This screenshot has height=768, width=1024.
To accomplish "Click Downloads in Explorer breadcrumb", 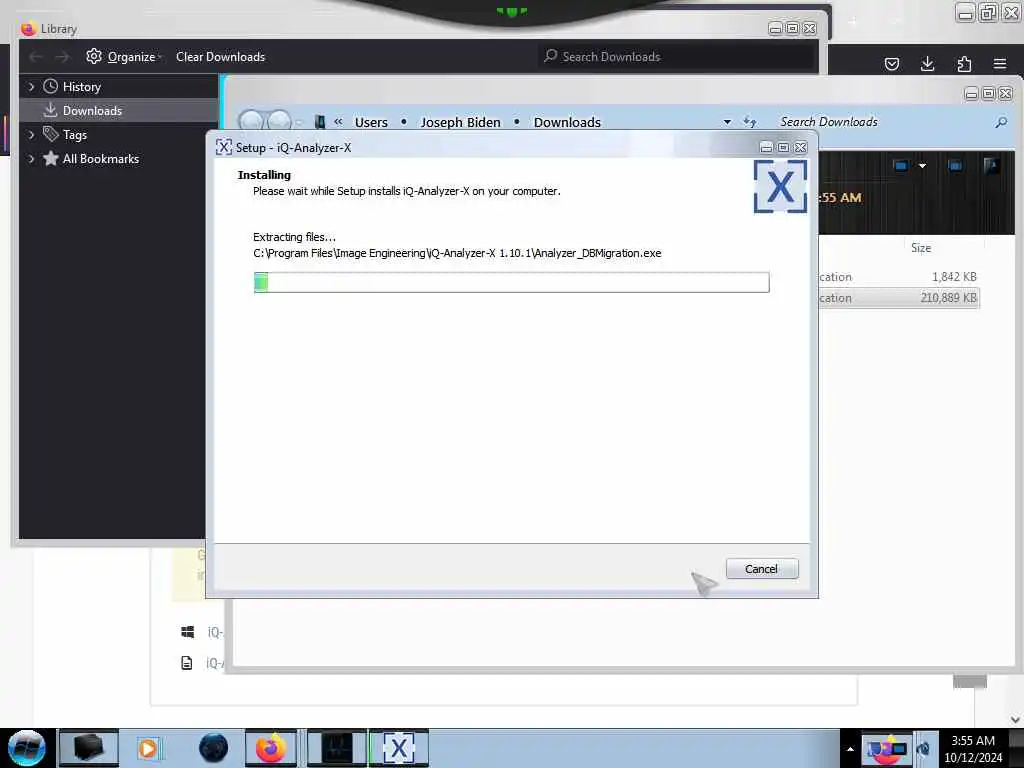I will coord(567,122).
